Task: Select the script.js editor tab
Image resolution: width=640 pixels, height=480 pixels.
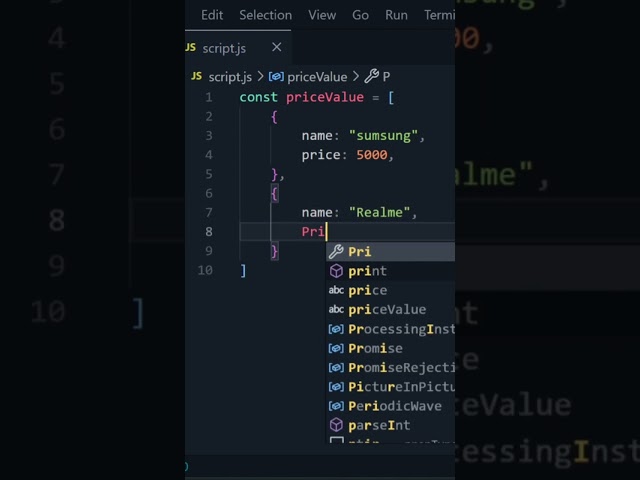Action: pos(238,48)
